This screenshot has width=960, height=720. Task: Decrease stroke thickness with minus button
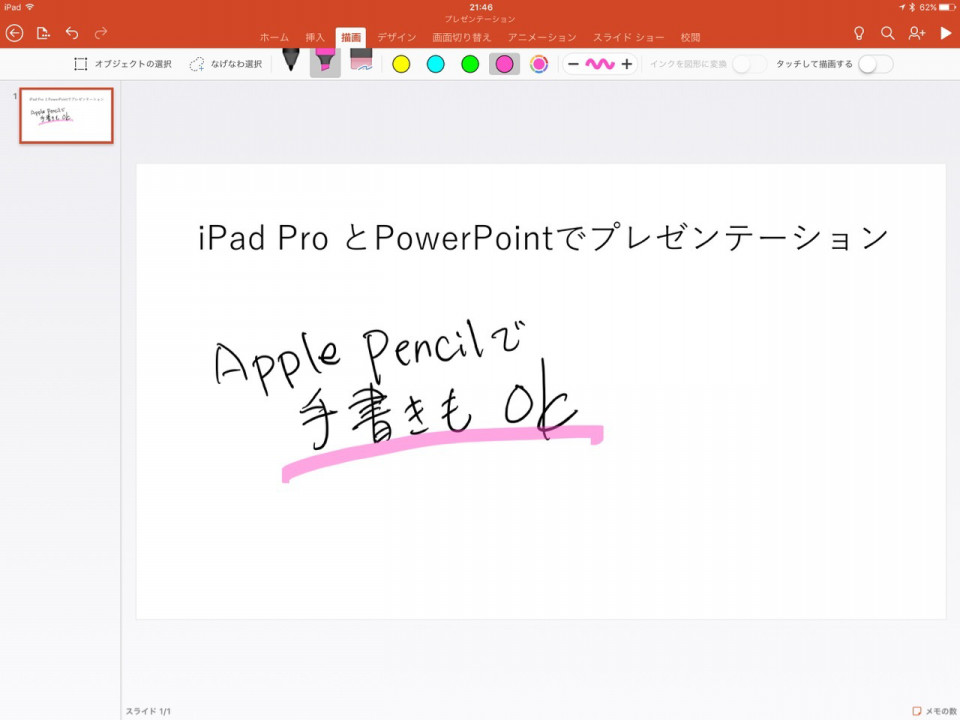tap(574, 64)
